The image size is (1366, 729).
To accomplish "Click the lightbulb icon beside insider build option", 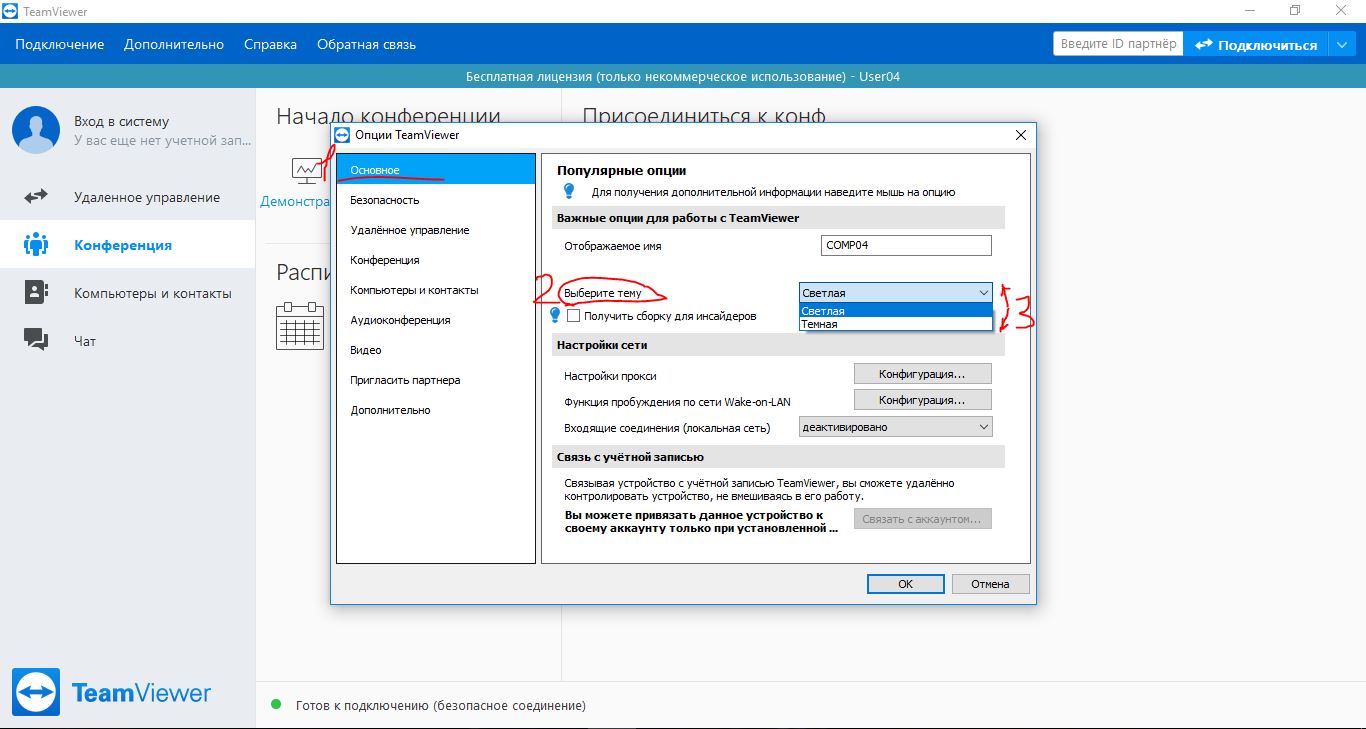I will click(x=555, y=315).
